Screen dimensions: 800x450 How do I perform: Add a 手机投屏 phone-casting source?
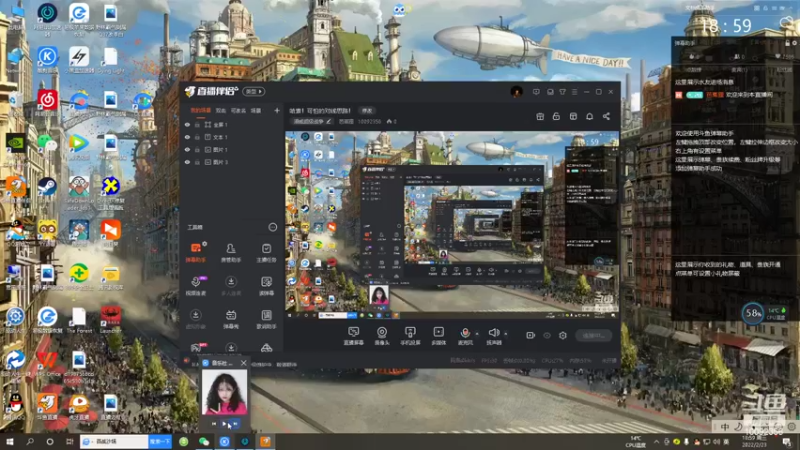pyautogui.click(x=410, y=336)
